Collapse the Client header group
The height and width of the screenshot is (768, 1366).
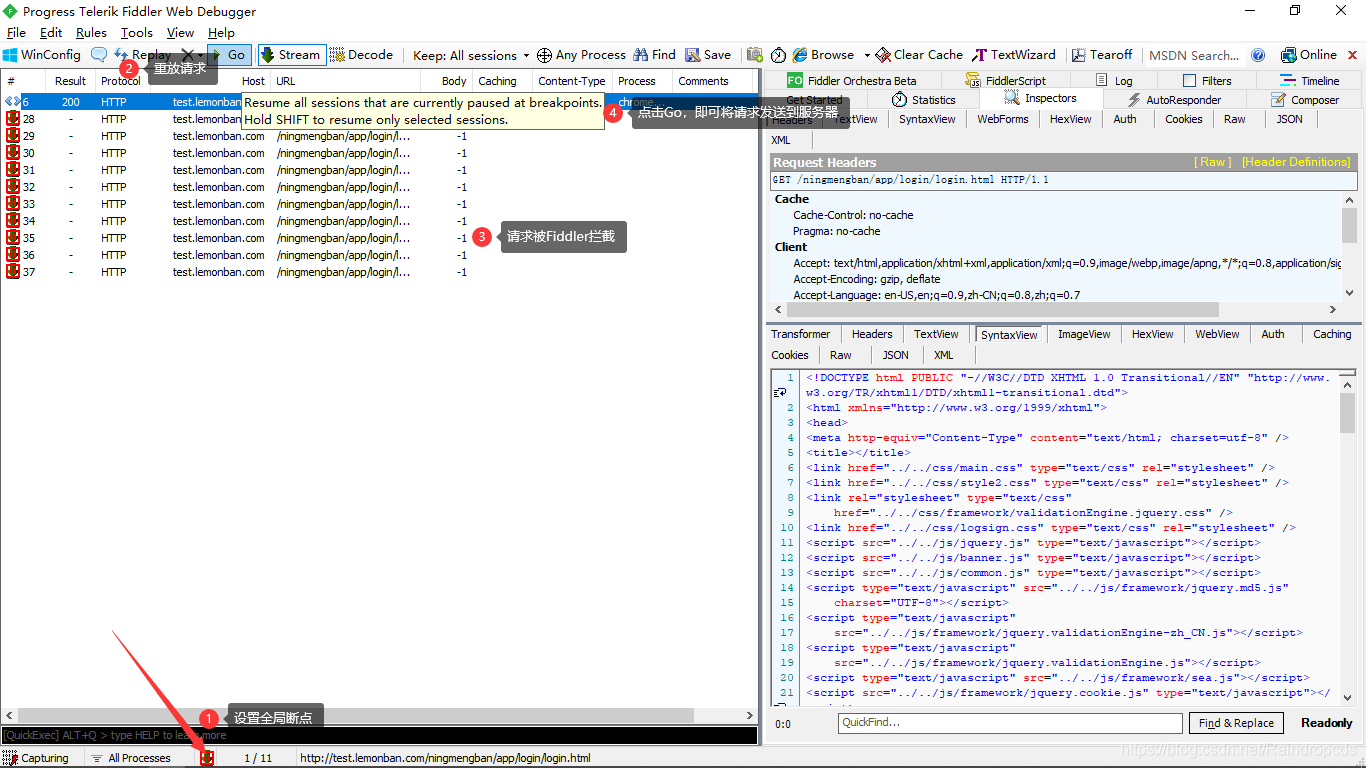coord(790,247)
